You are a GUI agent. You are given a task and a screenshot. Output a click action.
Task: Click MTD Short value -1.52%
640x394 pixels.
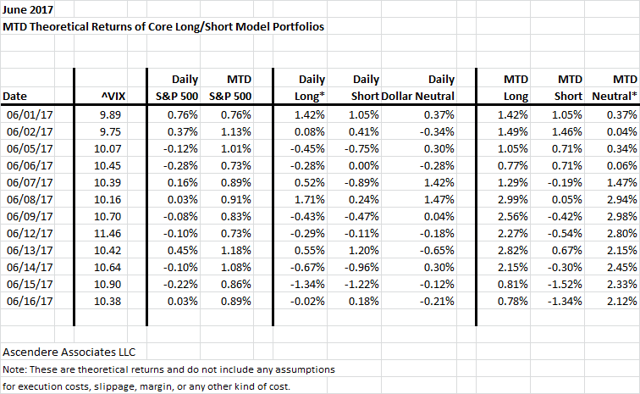[565, 284]
